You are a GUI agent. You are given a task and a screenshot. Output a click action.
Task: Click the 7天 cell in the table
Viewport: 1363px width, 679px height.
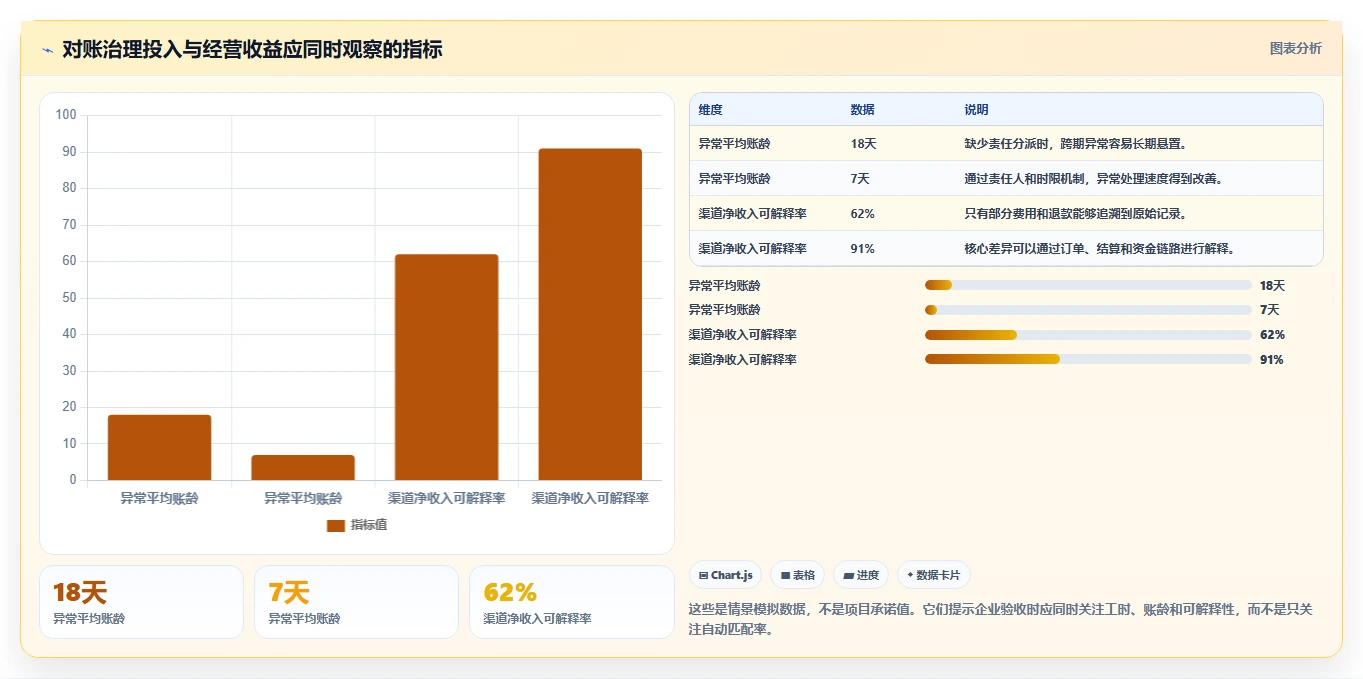tap(860, 179)
